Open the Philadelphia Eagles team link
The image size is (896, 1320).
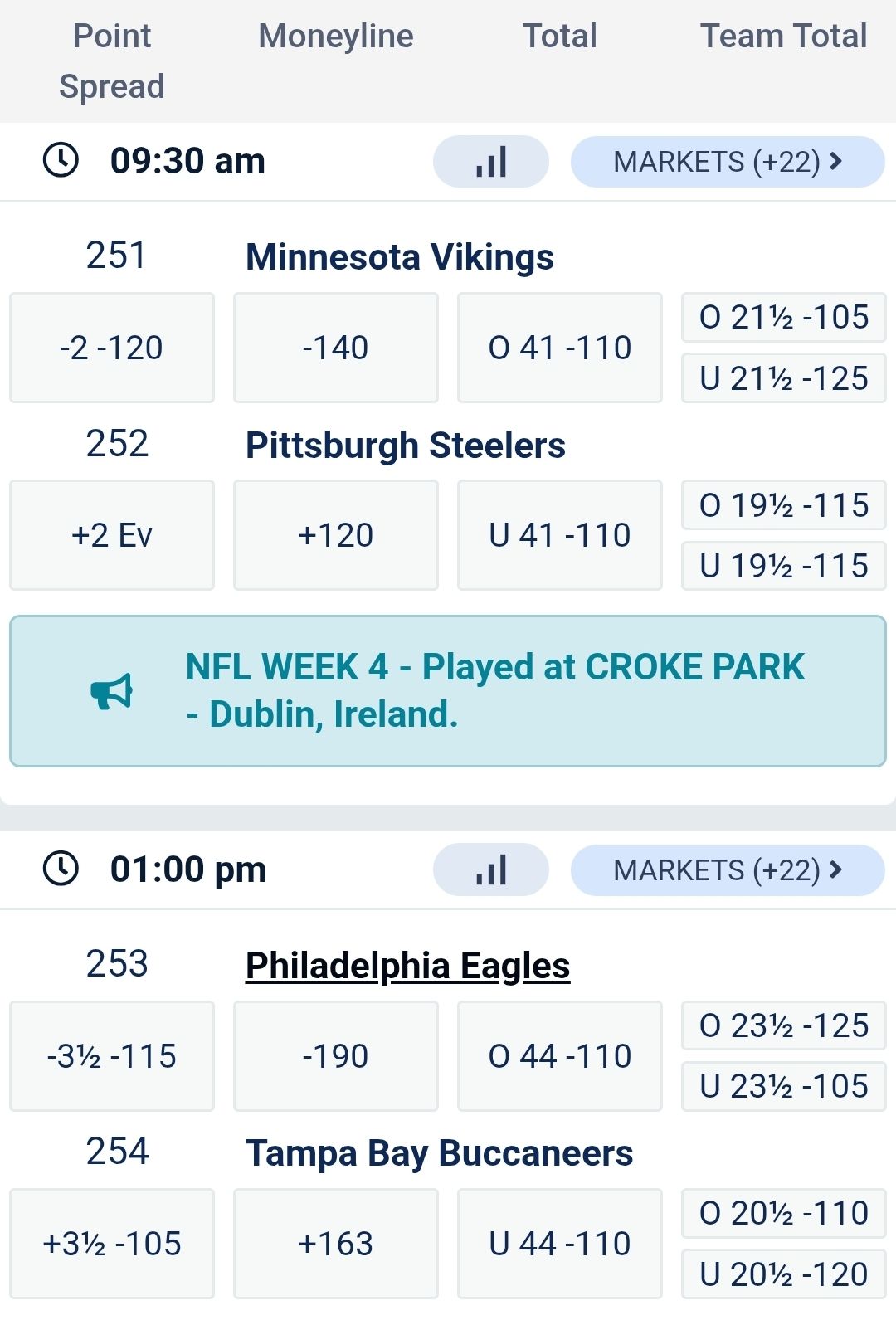pos(407,966)
